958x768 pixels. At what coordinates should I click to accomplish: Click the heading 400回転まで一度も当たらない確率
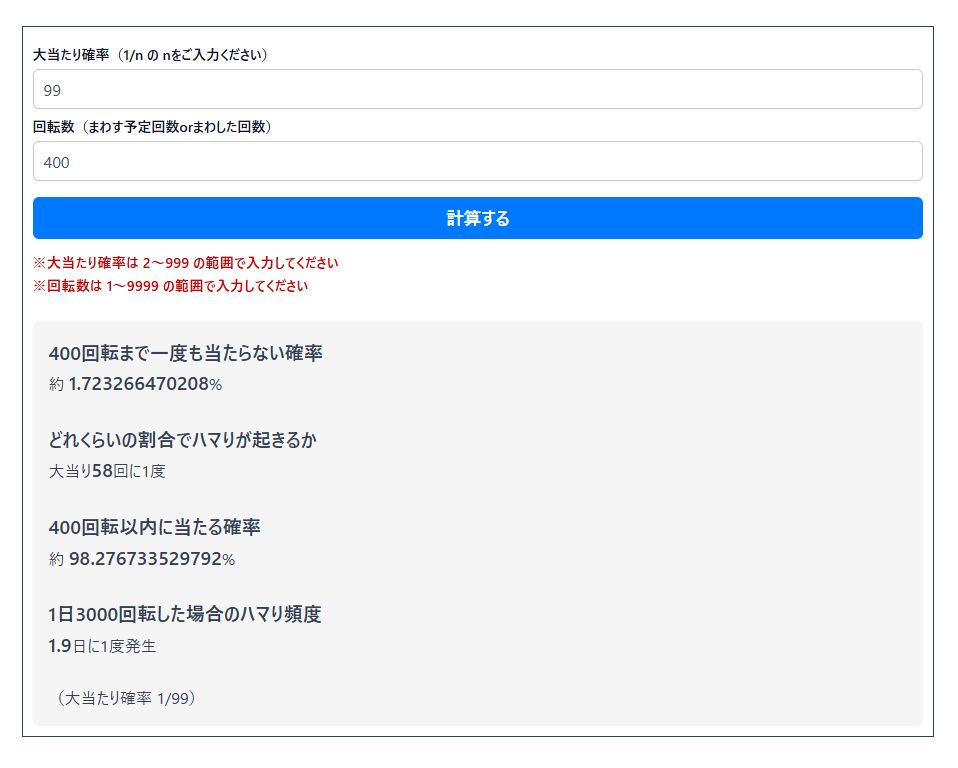[x=185, y=353]
